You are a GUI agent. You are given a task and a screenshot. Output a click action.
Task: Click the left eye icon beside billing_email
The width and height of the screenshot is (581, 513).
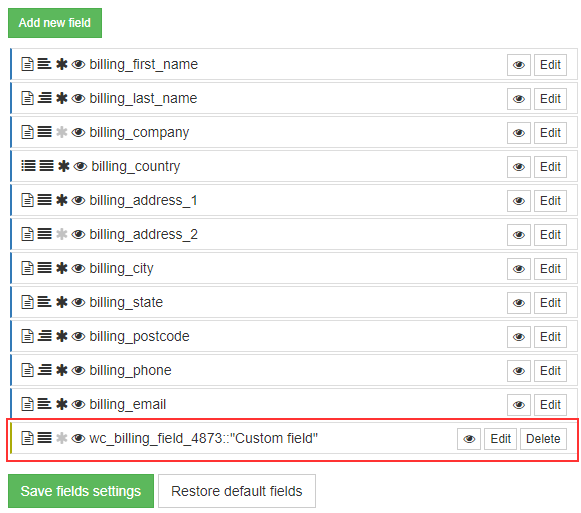click(78, 404)
